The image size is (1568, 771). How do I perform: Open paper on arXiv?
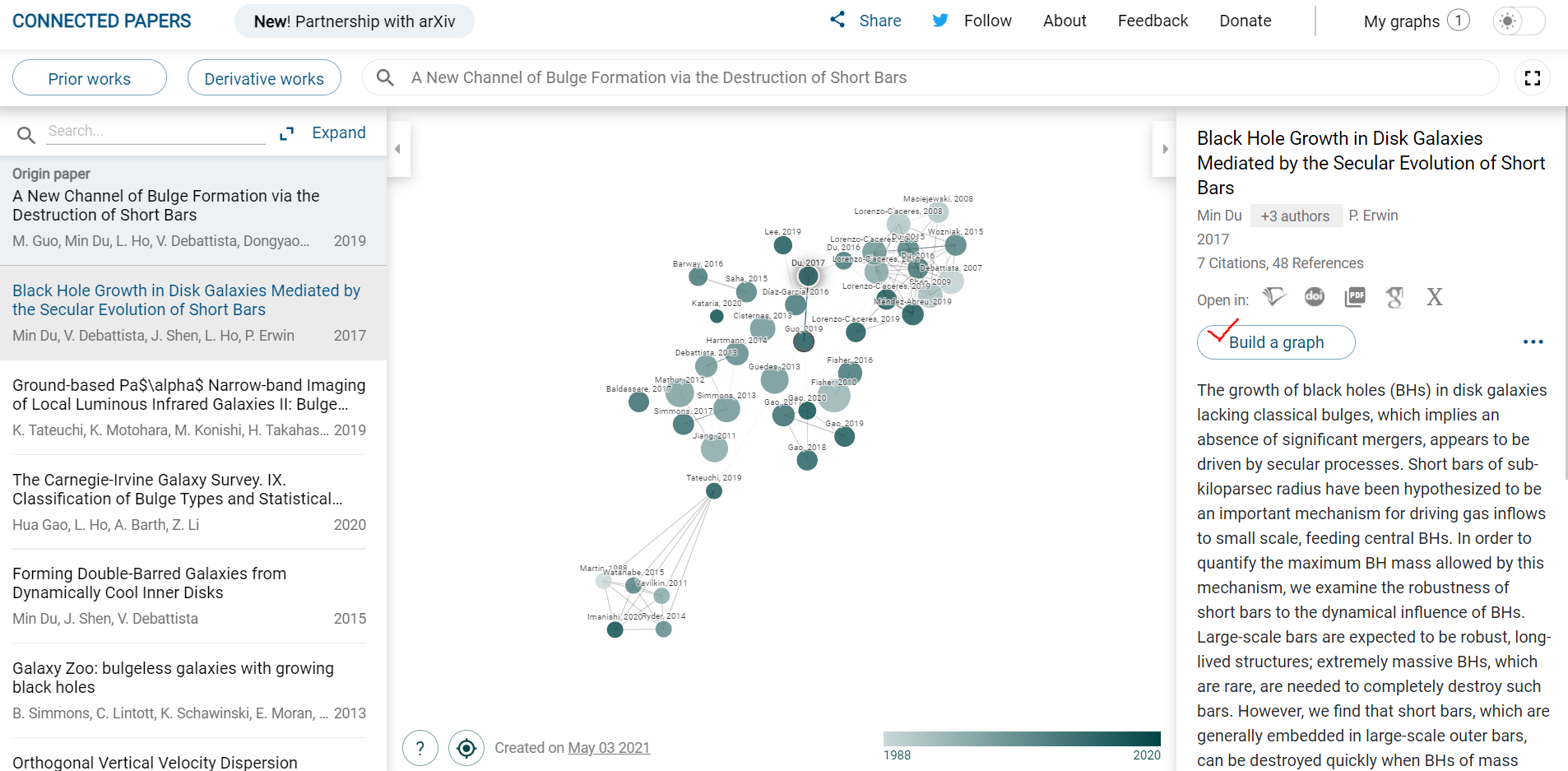[1435, 297]
